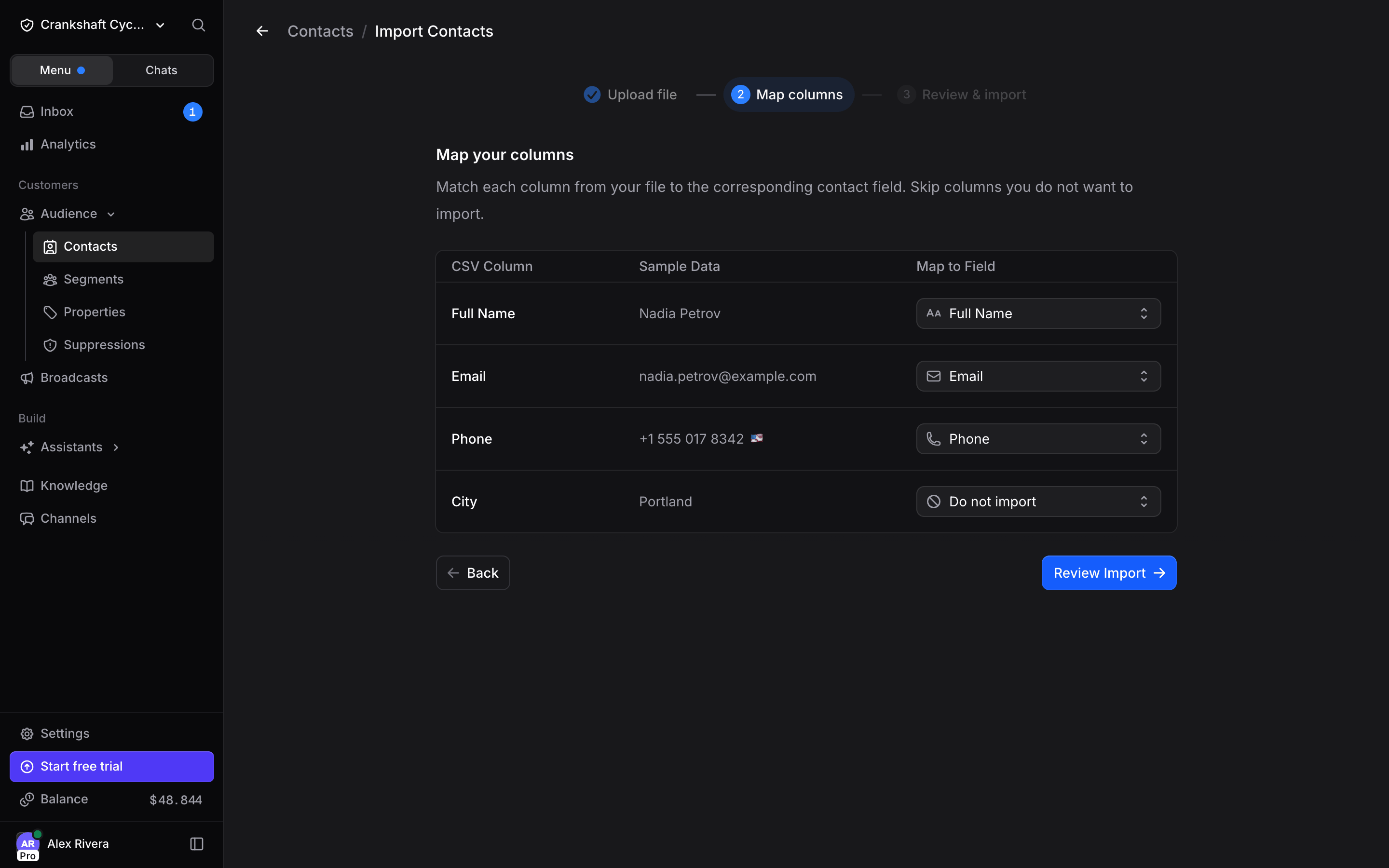Viewport: 1389px width, 868px height.
Task: Open Inbox from the sidebar
Action: pos(112,111)
